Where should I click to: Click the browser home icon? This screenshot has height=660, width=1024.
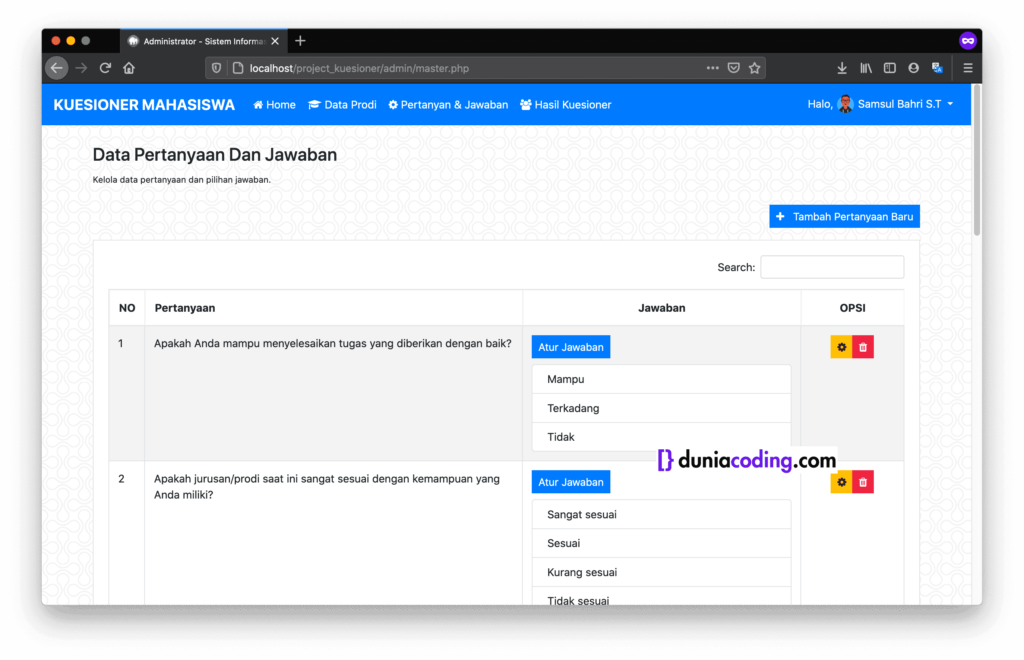pos(129,68)
